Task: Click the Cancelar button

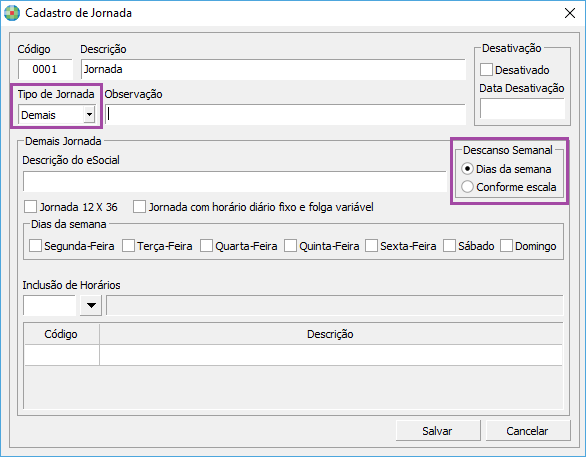Action: 528,431
